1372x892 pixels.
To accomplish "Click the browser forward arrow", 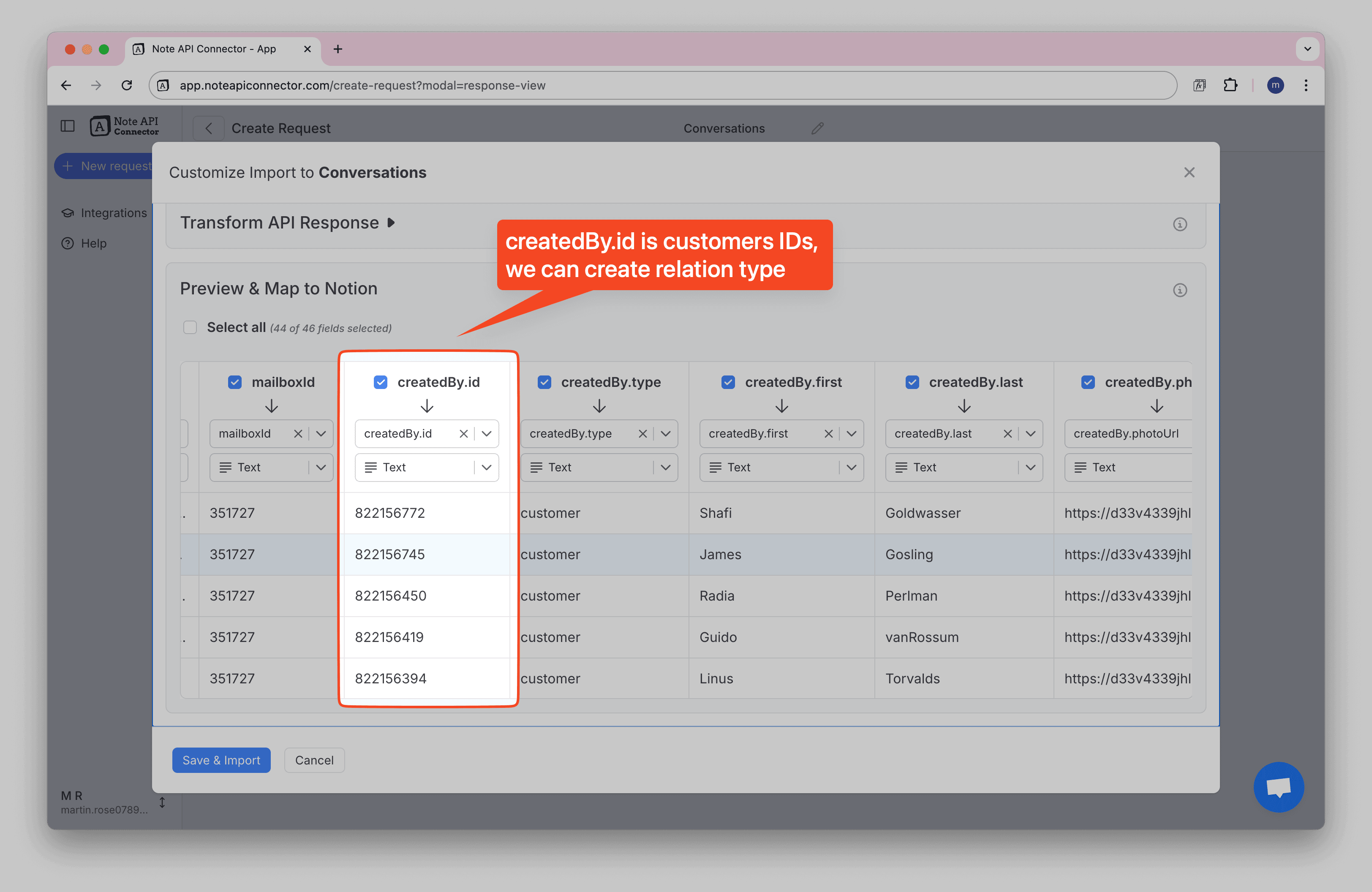I will click(x=96, y=85).
